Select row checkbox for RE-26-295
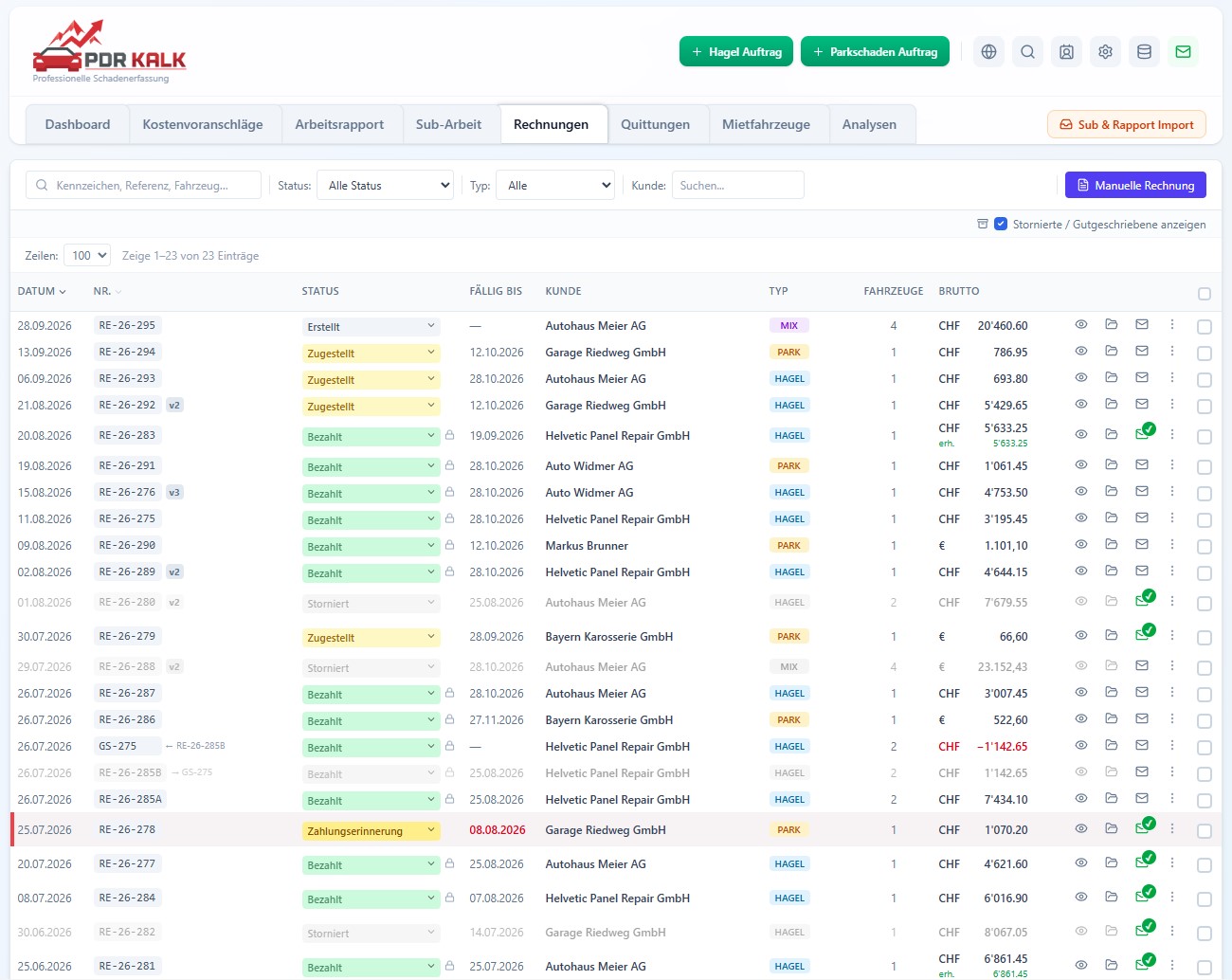1232x980 pixels. [x=1205, y=327]
